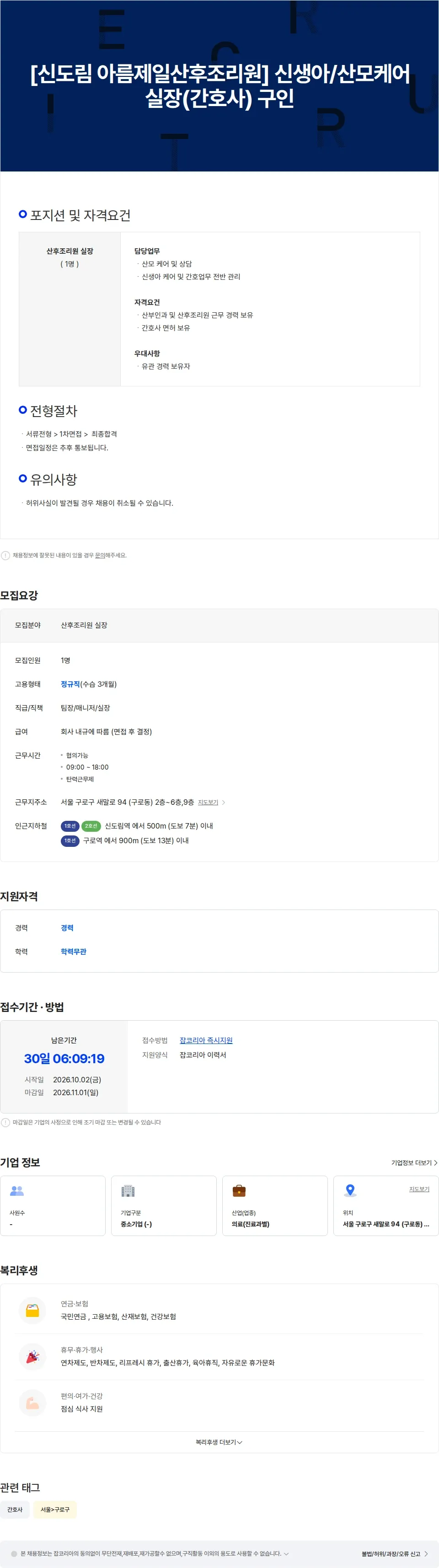Select the 간호사 related tag
439x1568 pixels.
(x=15, y=1509)
